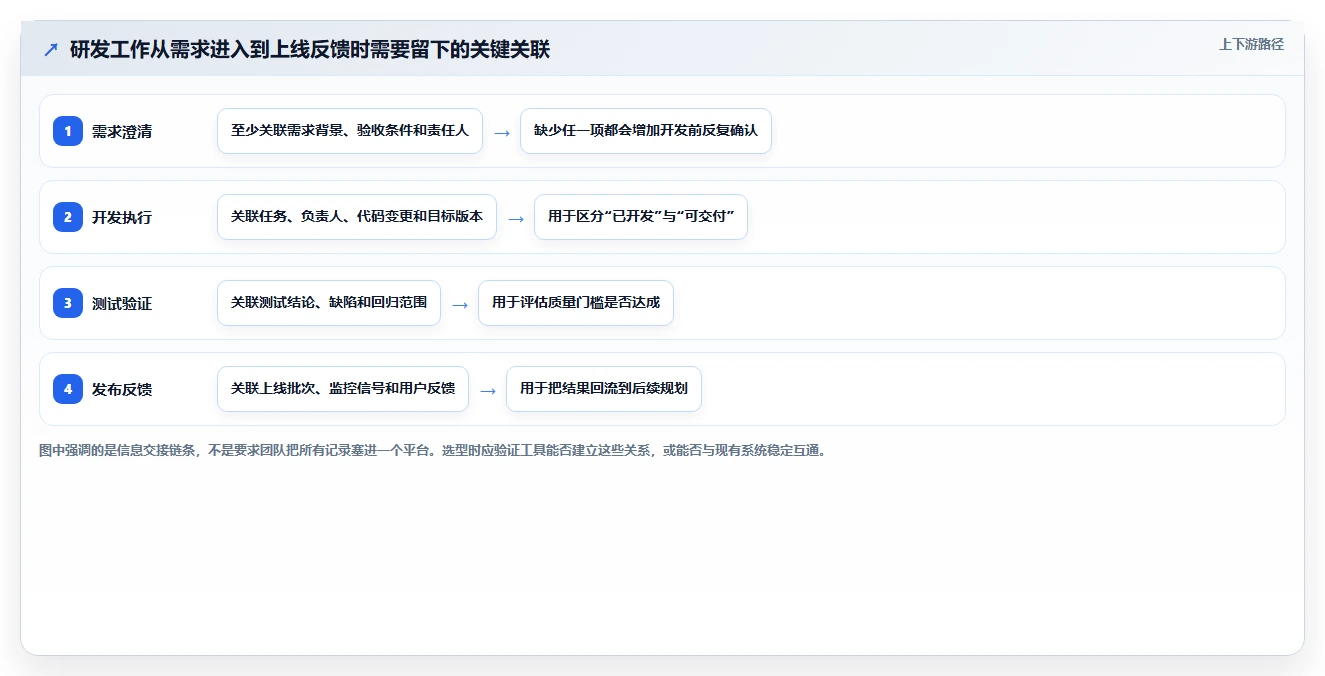Click the arrow icon beside the title
Viewport: 1325px width, 676px height.
(x=51, y=50)
